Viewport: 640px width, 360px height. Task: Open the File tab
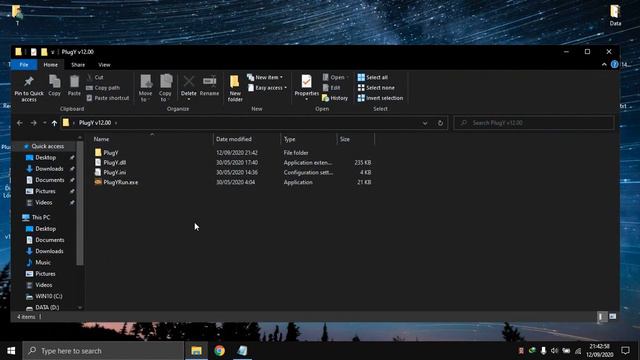tap(24, 64)
